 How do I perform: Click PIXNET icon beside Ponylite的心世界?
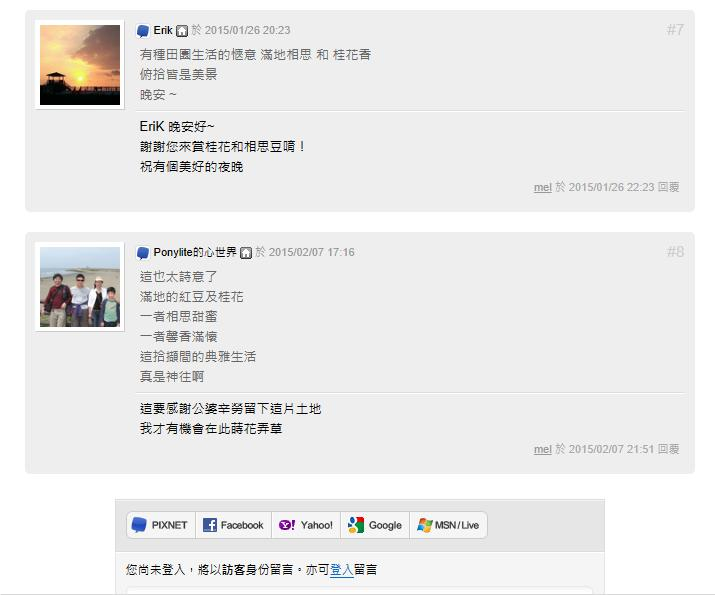tap(143, 253)
